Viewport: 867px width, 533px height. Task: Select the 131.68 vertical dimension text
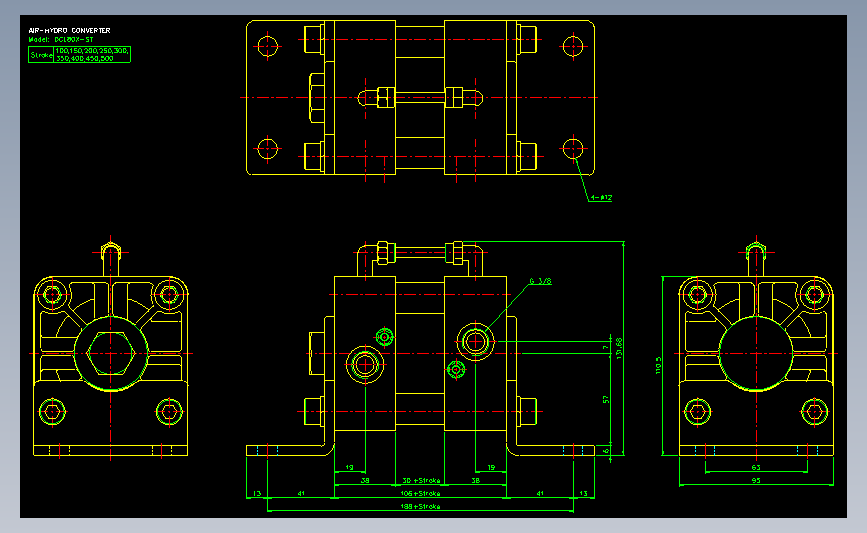click(x=619, y=349)
